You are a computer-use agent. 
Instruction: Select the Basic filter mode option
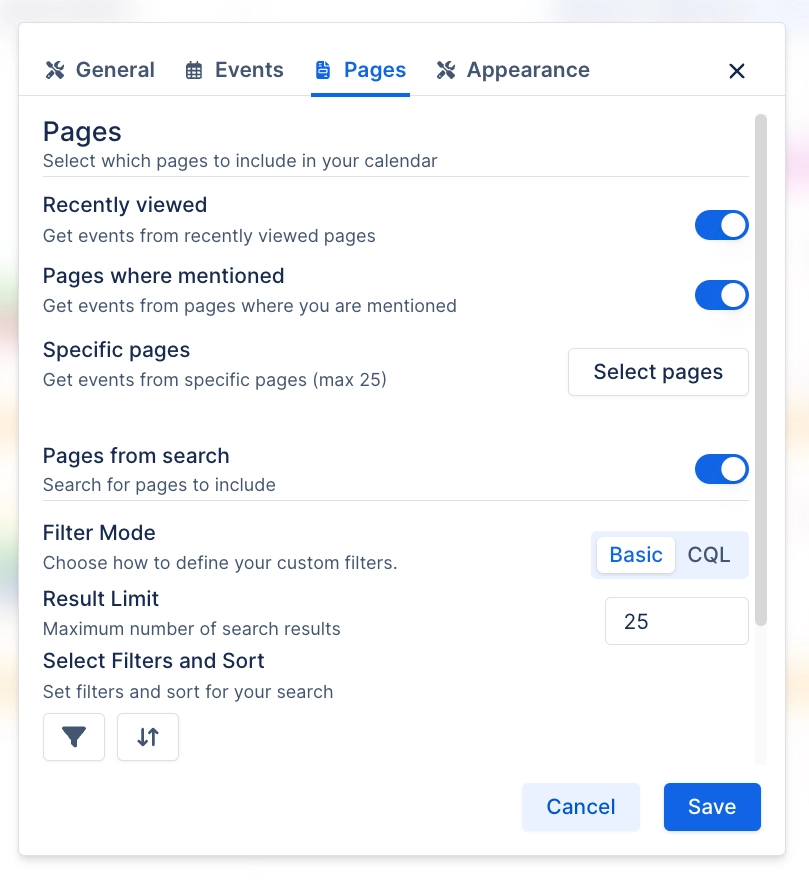coord(636,555)
